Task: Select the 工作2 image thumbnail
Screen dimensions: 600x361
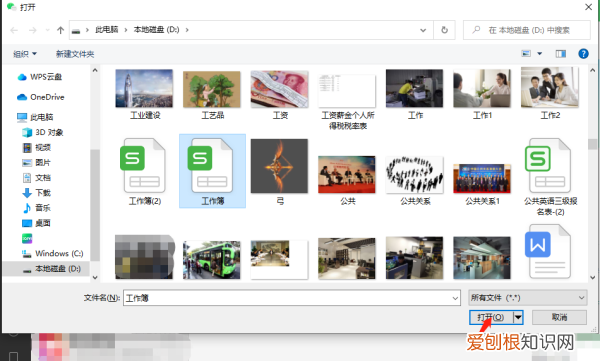Action: [550, 88]
